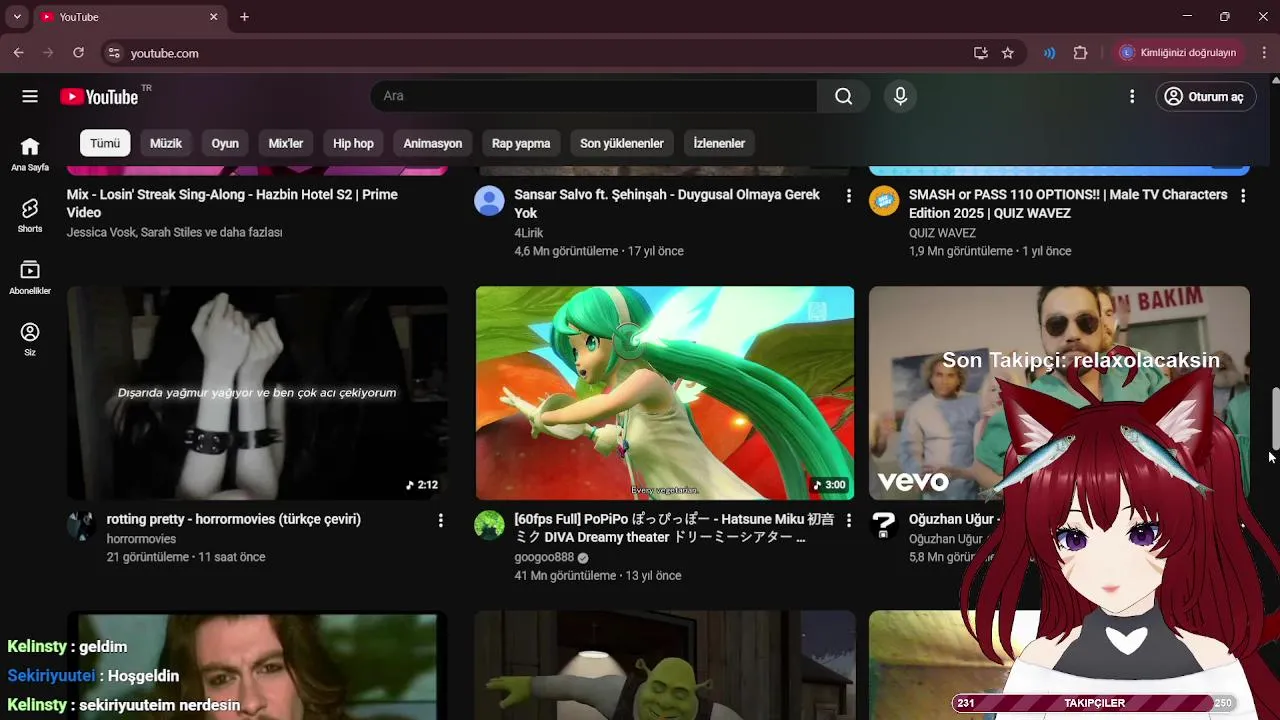Open the YouTube hamburger guide menu
Image resolution: width=1280 pixels, height=720 pixels.
point(30,96)
